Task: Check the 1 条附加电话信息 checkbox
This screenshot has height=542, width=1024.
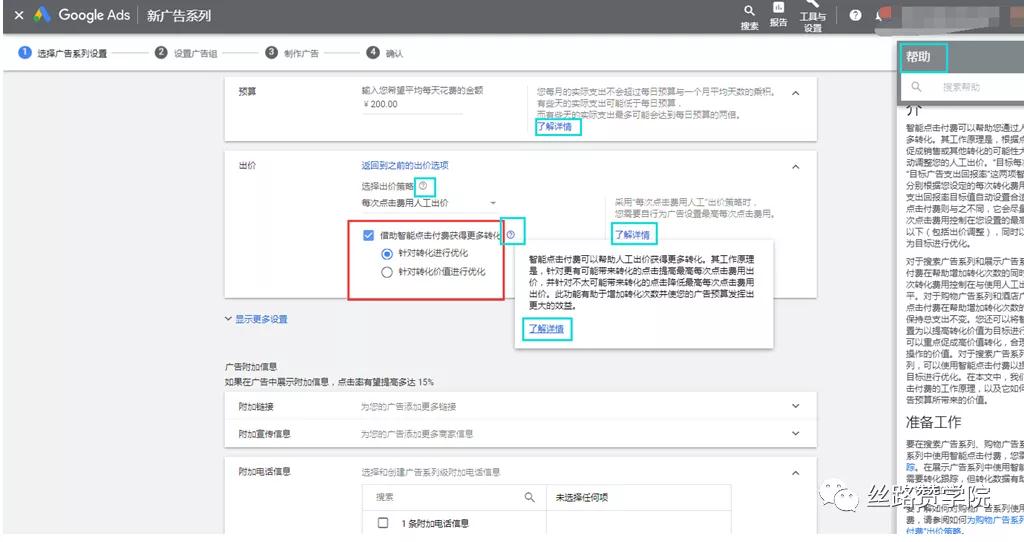Action: pyautogui.click(x=383, y=523)
